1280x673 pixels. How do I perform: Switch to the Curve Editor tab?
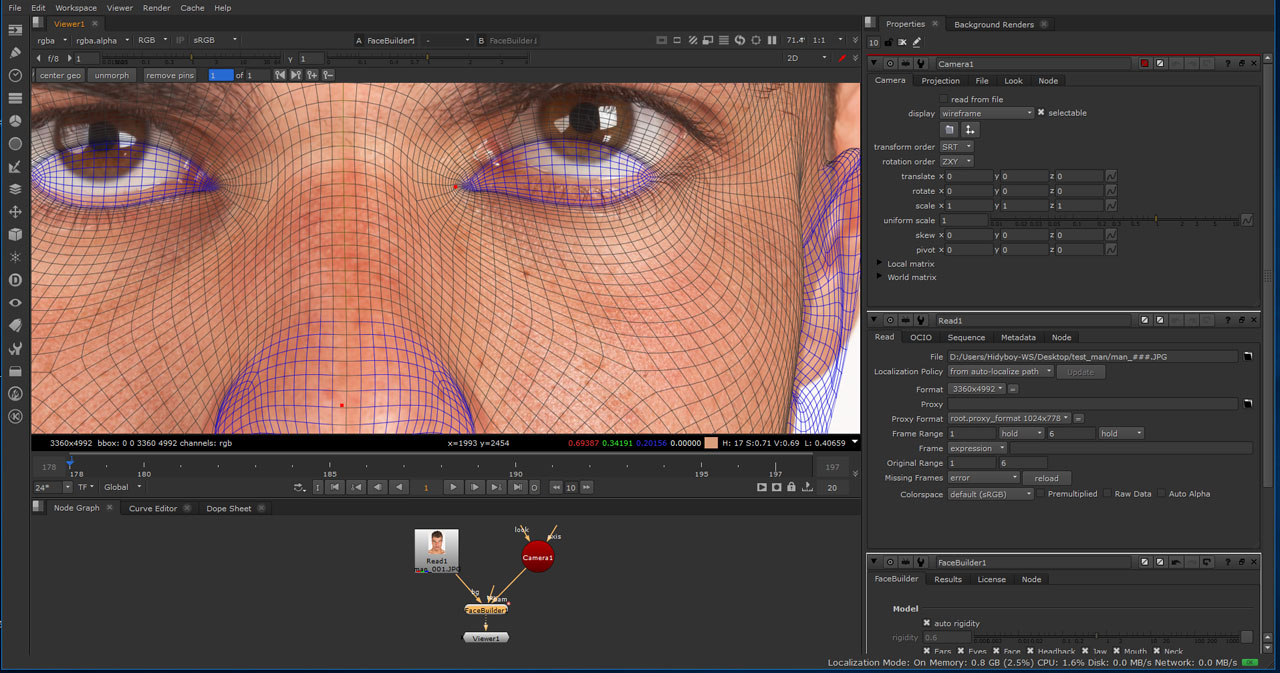click(152, 508)
